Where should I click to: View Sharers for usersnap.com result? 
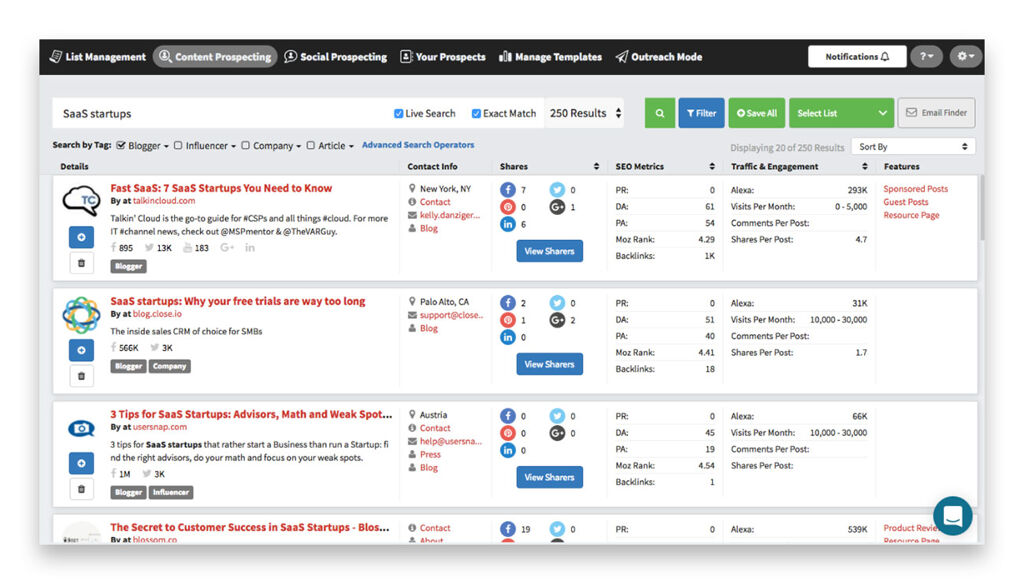[549, 478]
